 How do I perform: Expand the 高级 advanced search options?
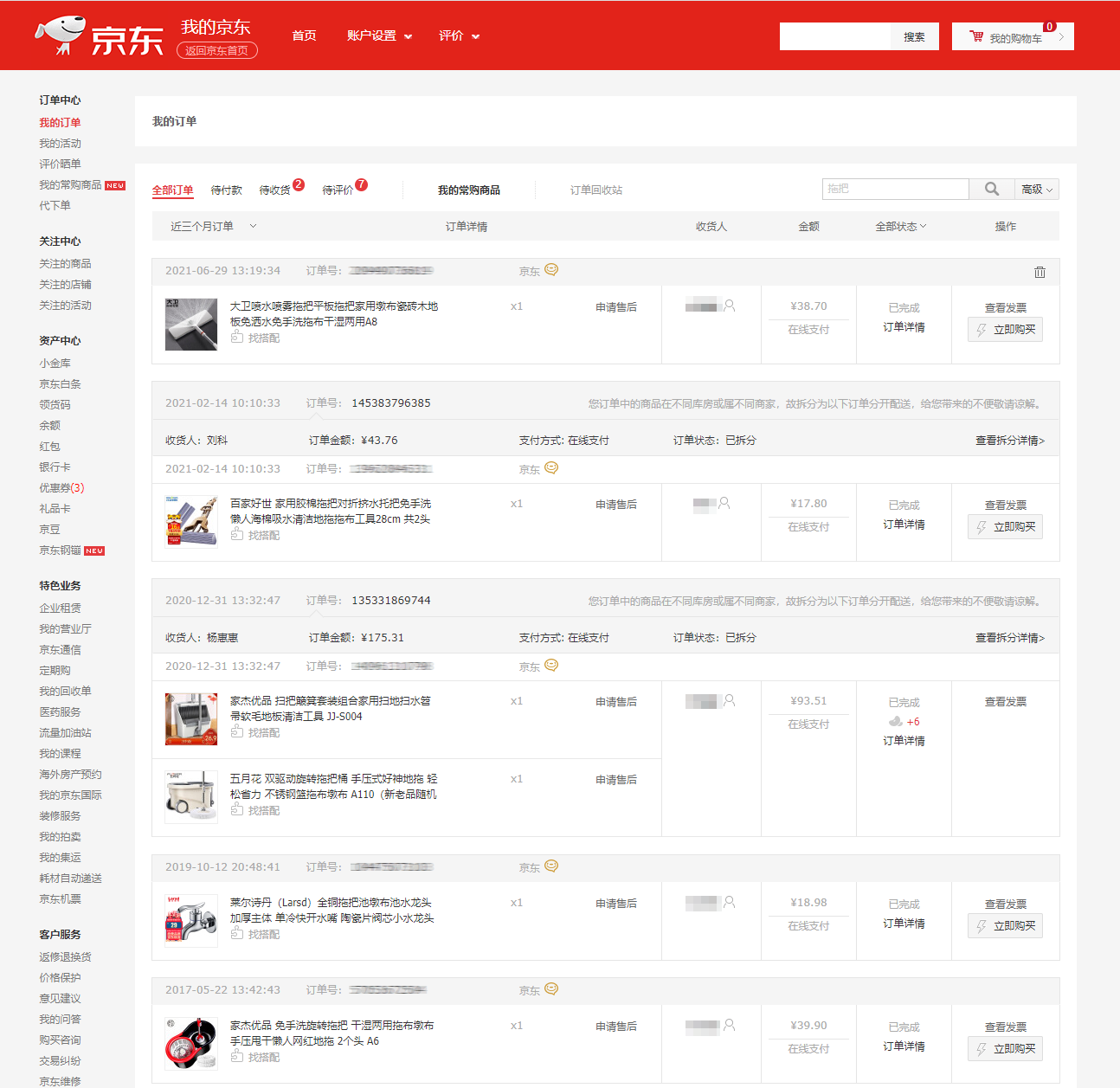point(1037,189)
